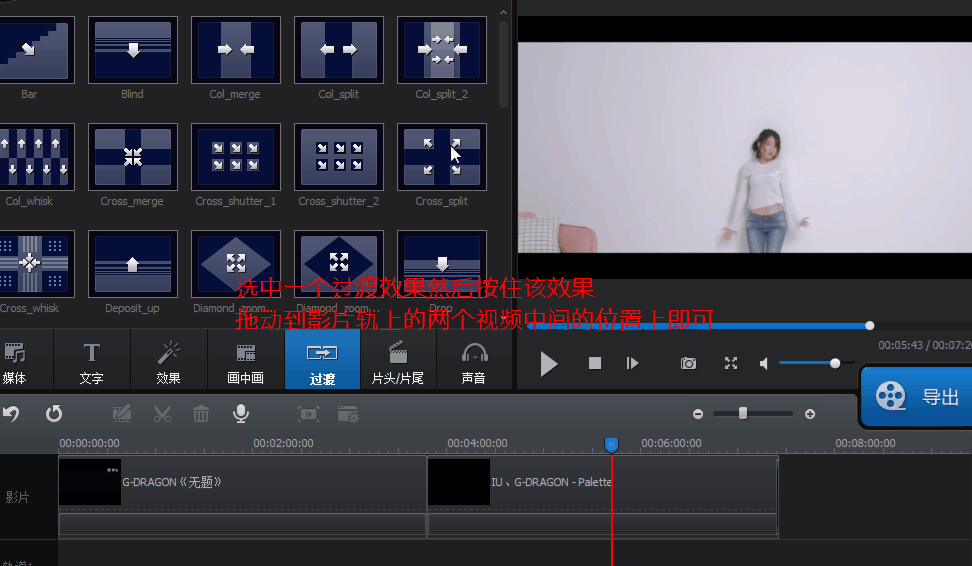972x566 pixels.
Task: Pick the Col_whisk transition
Action: point(36,157)
